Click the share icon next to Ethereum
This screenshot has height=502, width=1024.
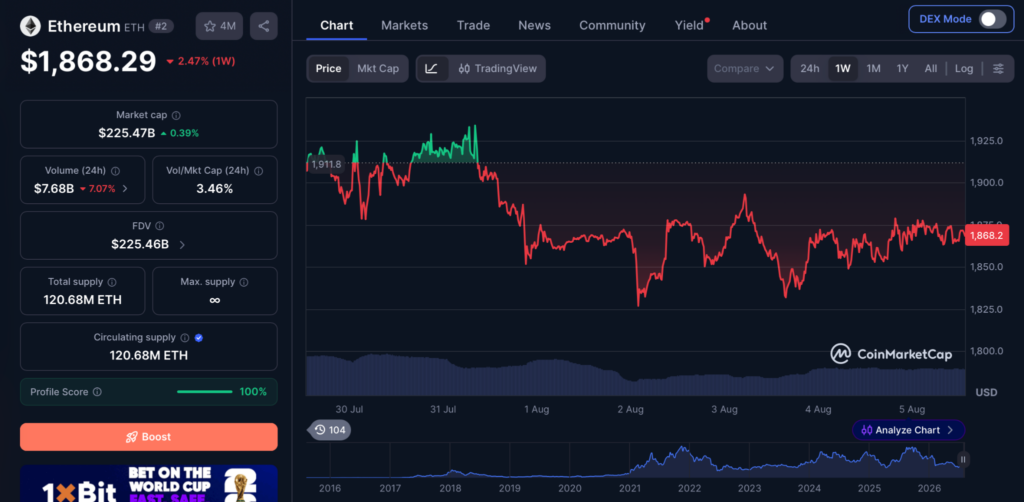point(264,26)
